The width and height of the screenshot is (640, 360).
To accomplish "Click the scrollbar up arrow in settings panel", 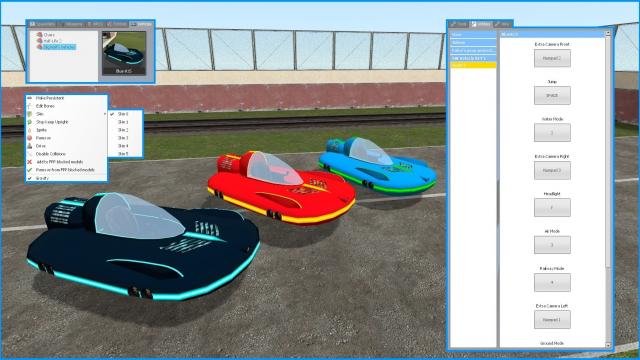I will point(608,33).
